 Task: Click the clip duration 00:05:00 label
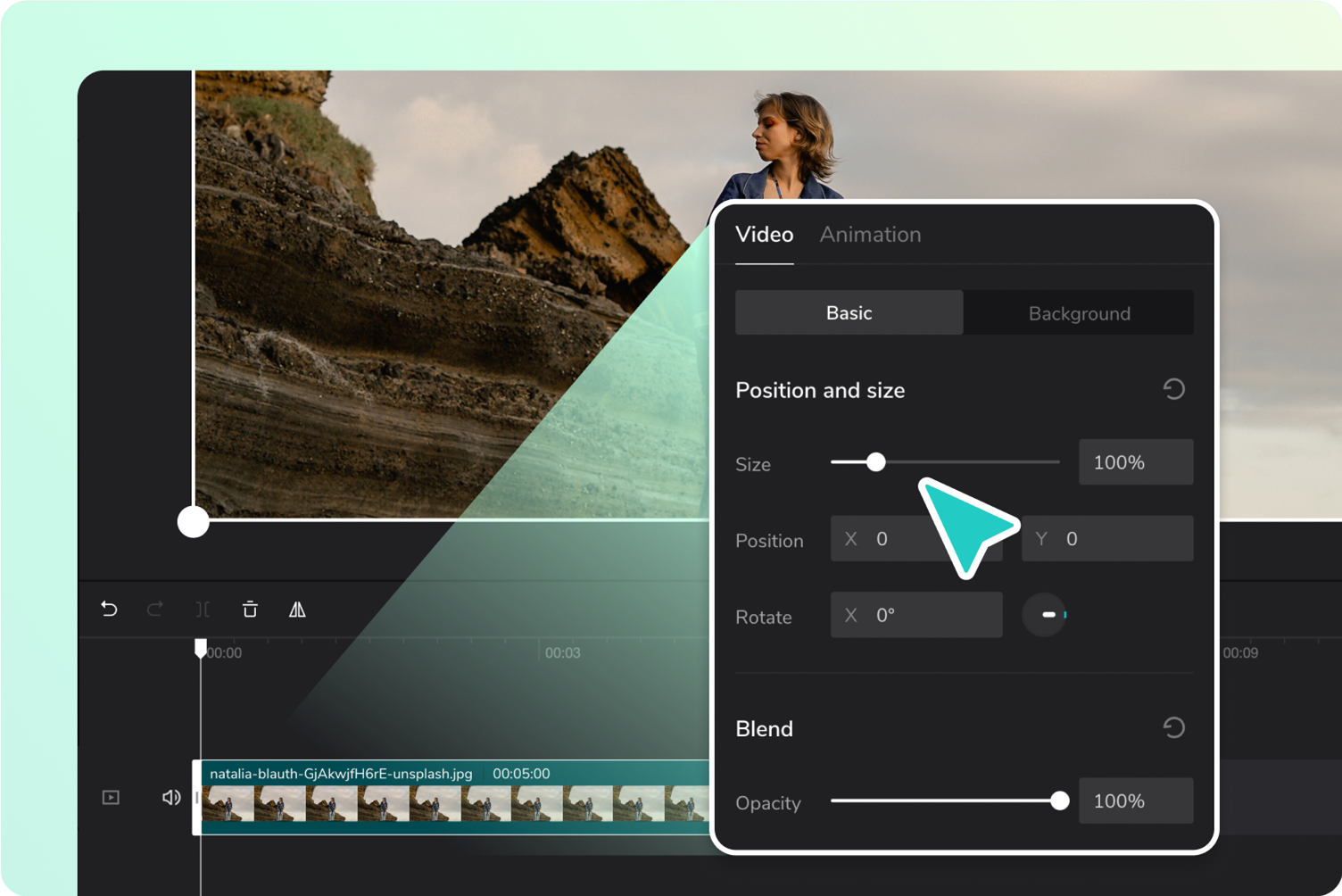coord(521,774)
